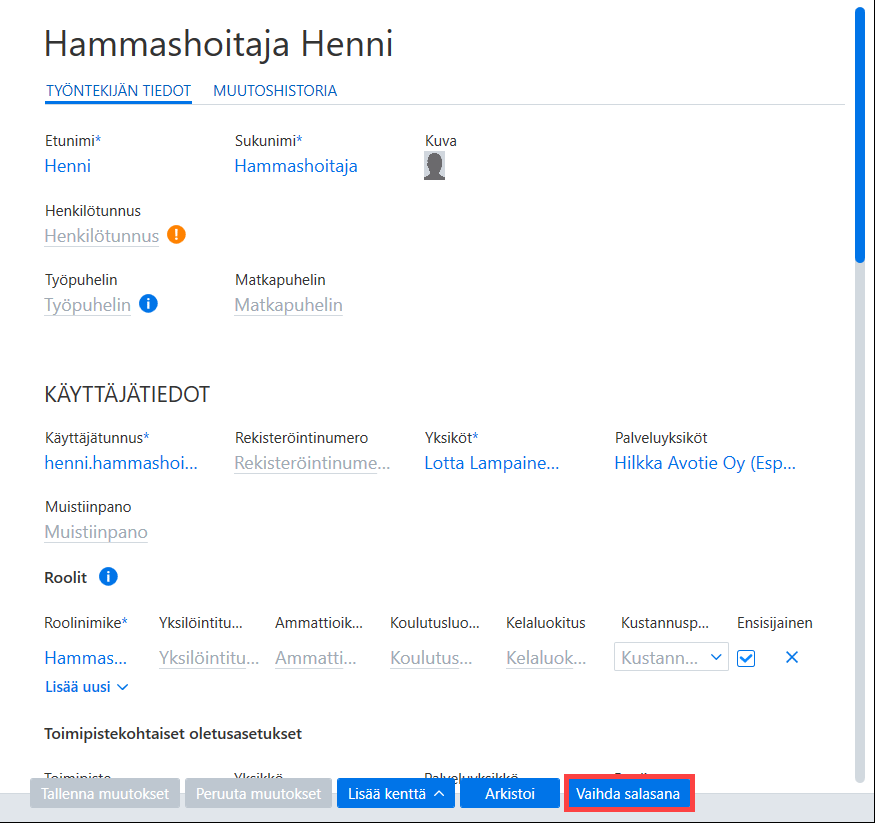Click the vertical scrollbar thumb

pos(860,134)
